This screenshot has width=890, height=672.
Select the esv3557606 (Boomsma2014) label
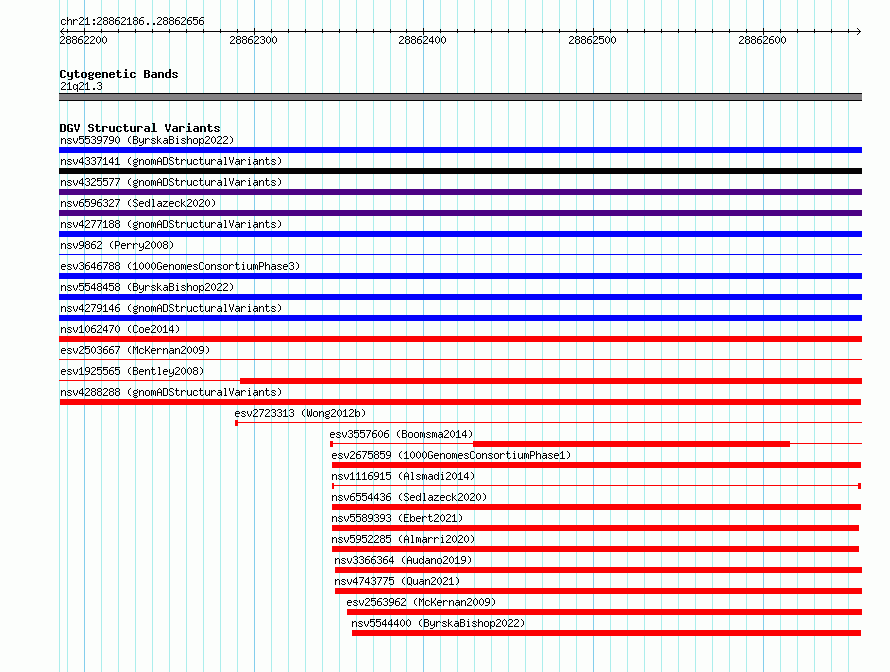[401, 434]
